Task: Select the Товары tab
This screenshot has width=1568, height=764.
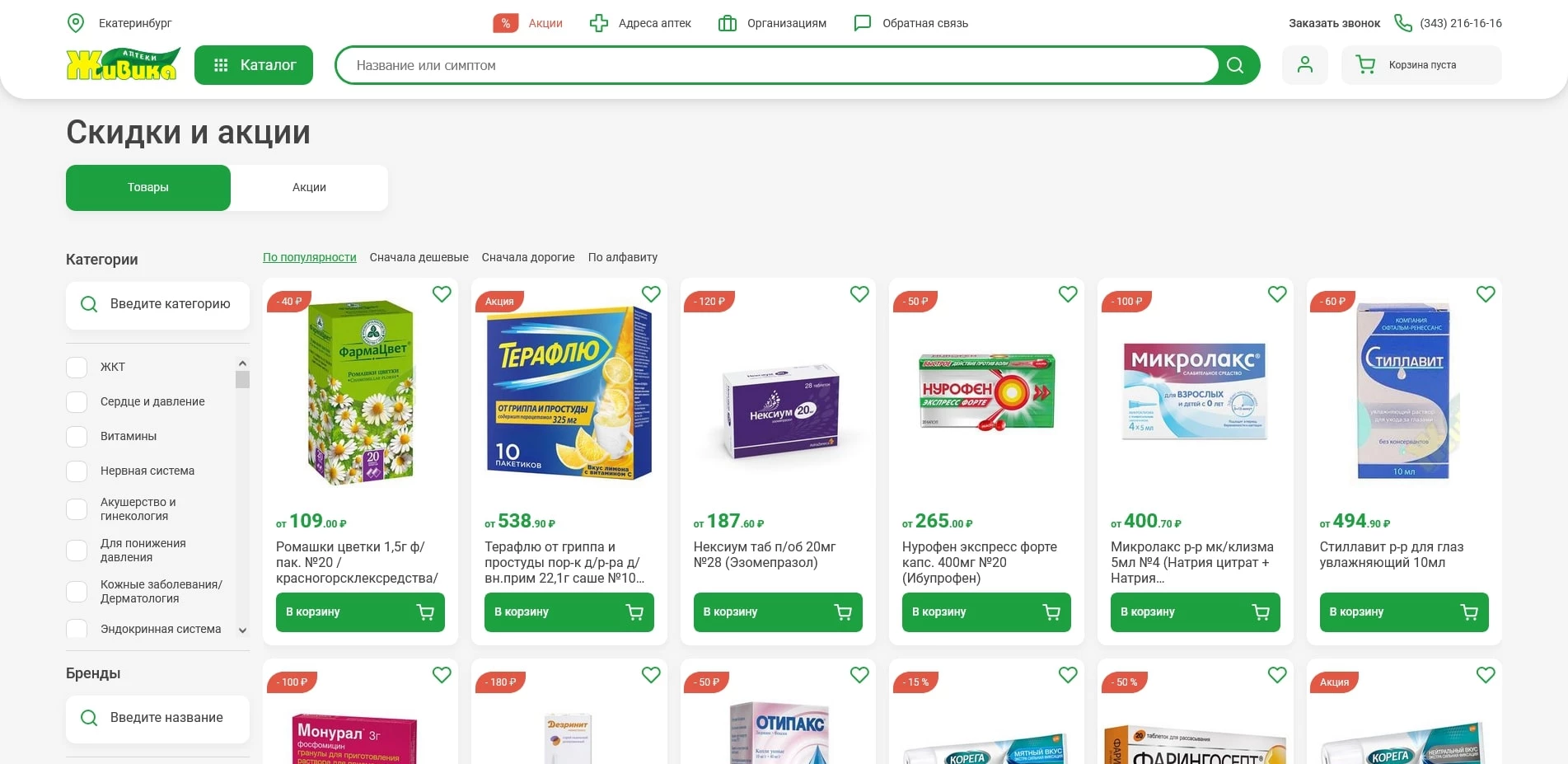Action: (148, 188)
